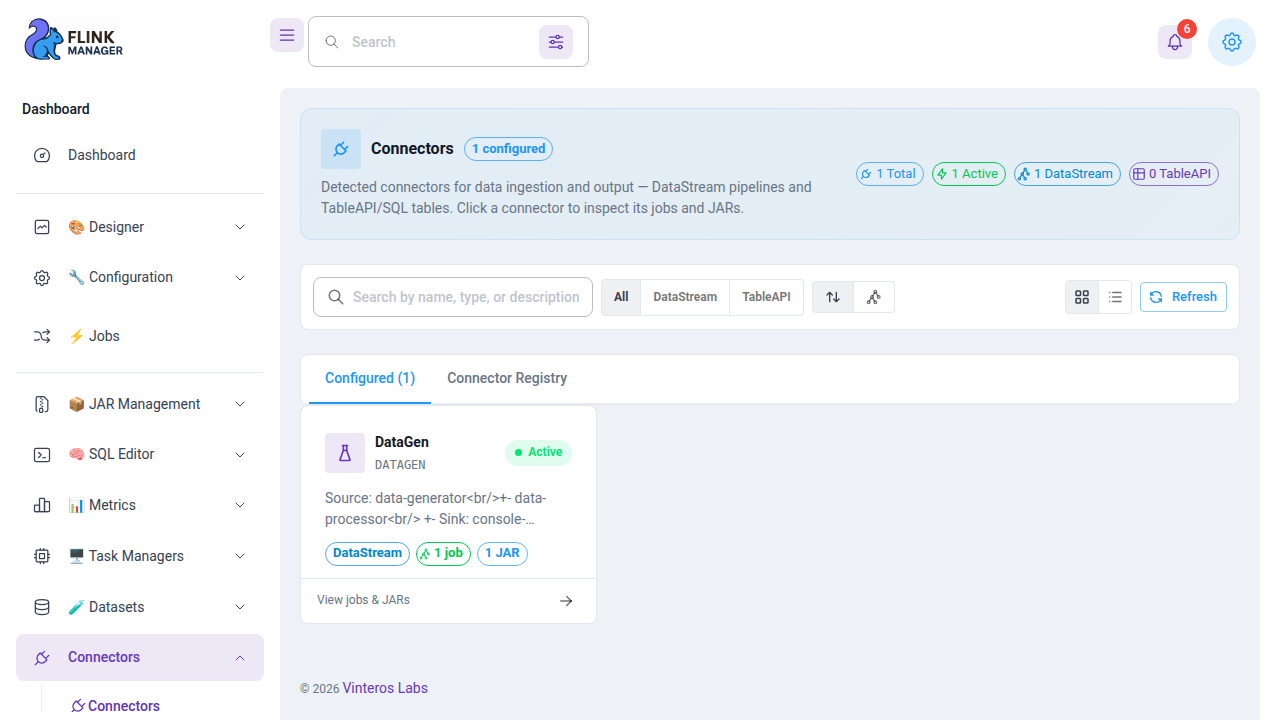Expand the SQL Editor section
This screenshot has height=720, width=1280.
click(140, 454)
